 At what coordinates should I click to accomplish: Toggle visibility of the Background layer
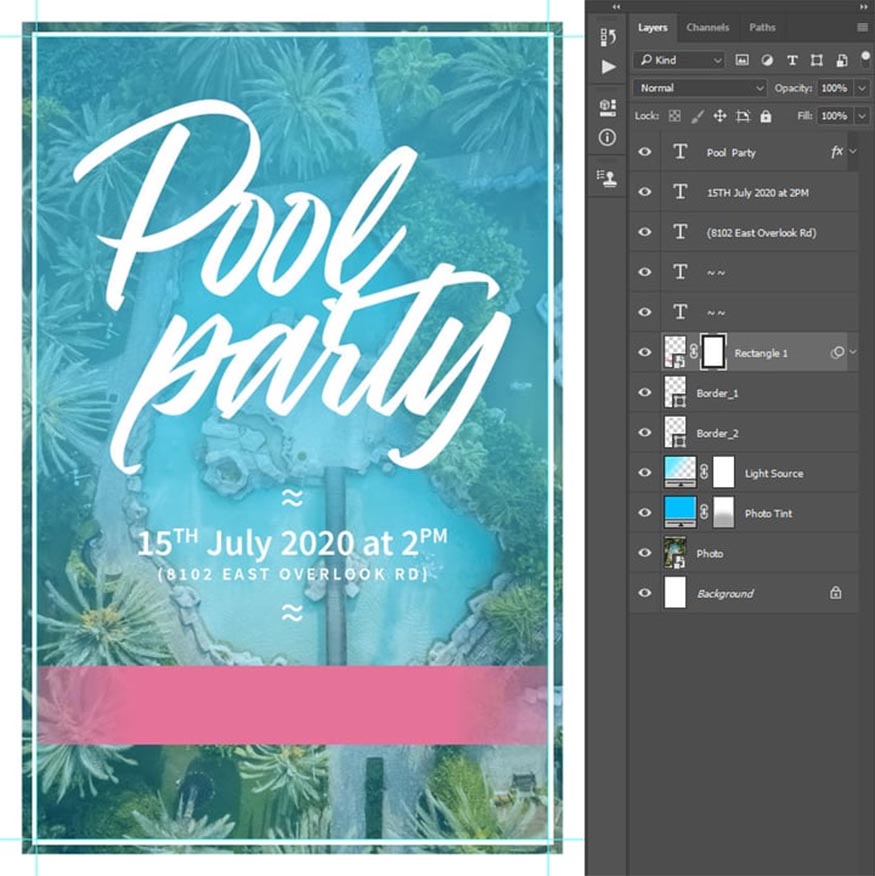[644, 593]
